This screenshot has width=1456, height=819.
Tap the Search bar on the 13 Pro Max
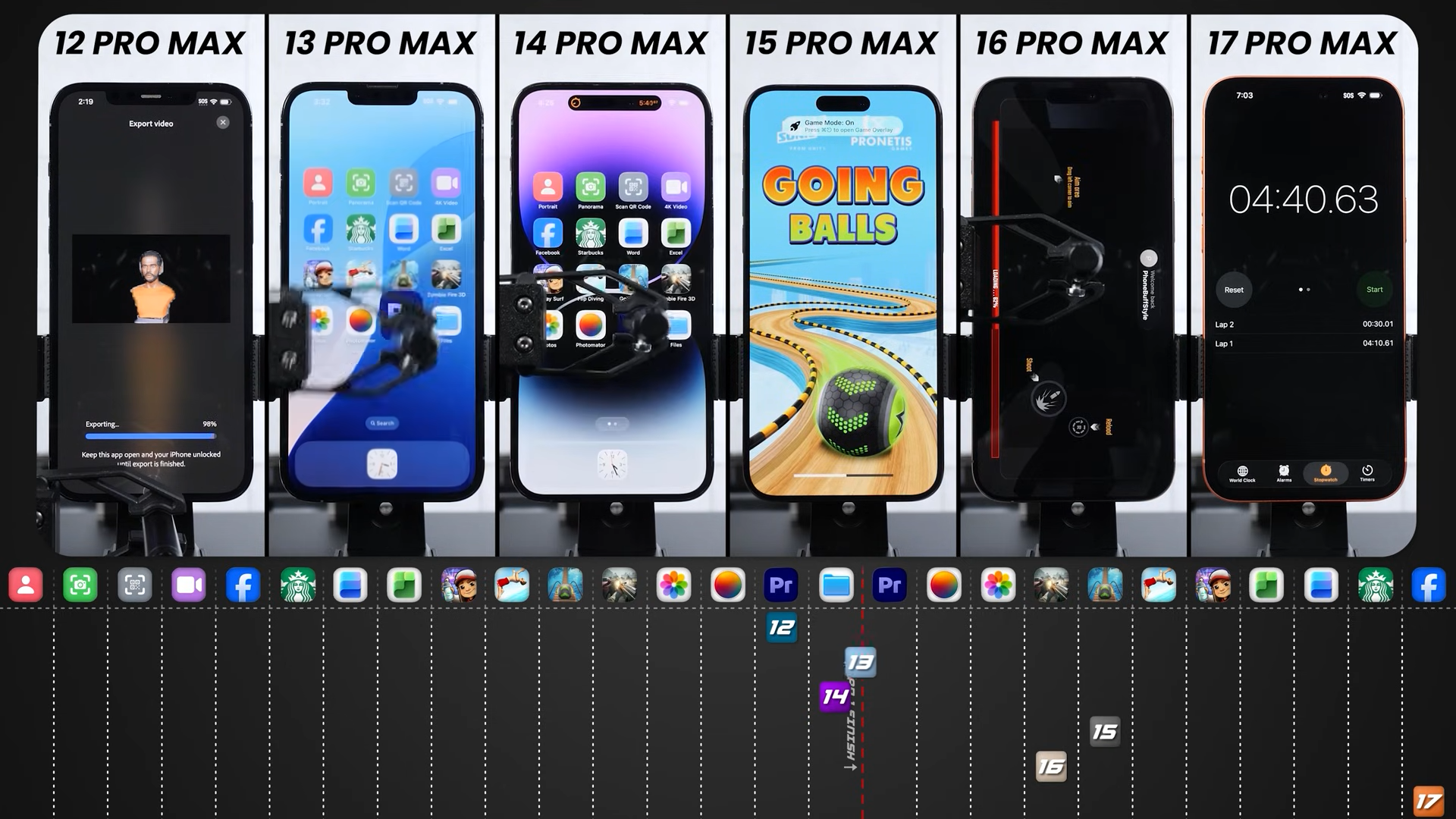(383, 423)
